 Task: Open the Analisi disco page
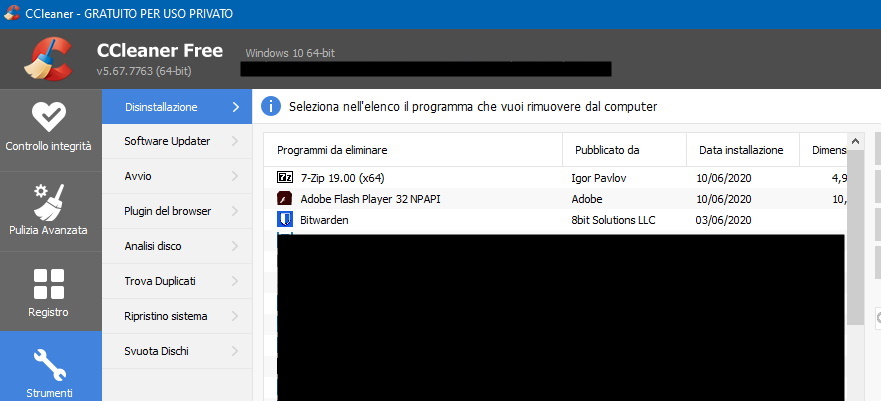point(177,246)
